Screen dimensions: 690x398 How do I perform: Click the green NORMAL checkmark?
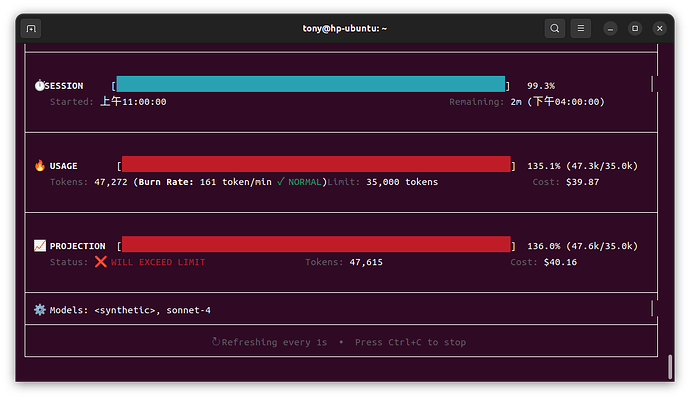(281, 181)
